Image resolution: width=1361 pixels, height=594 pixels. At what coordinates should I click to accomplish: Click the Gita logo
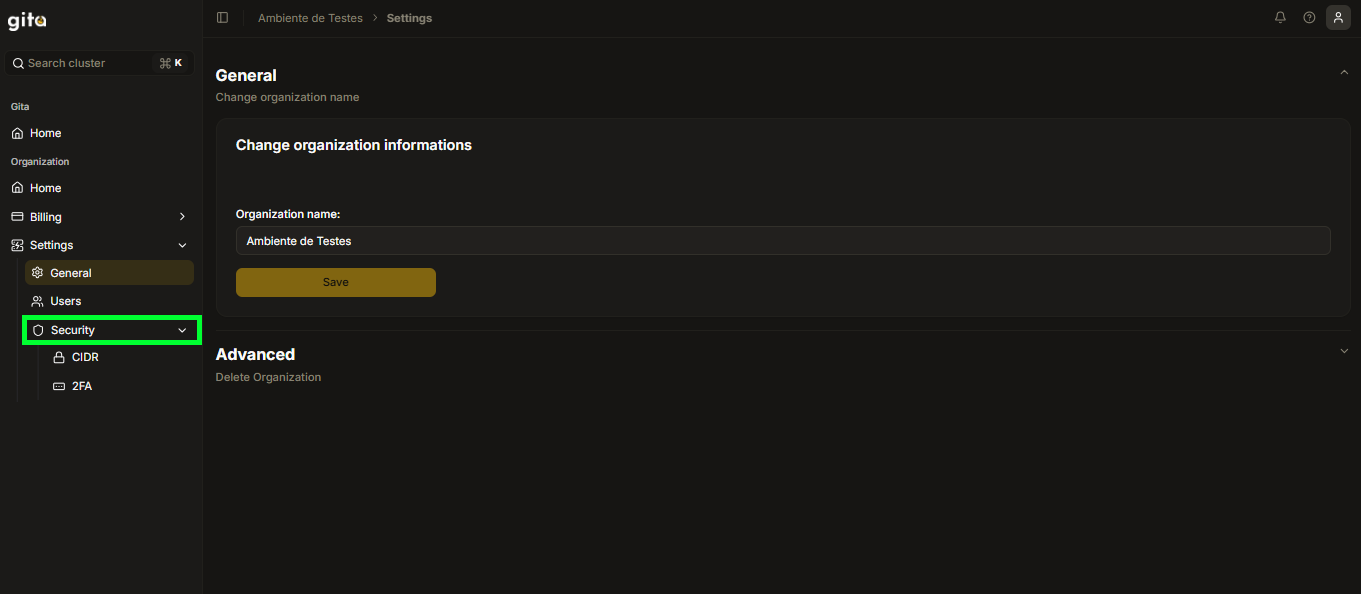coord(28,21)
